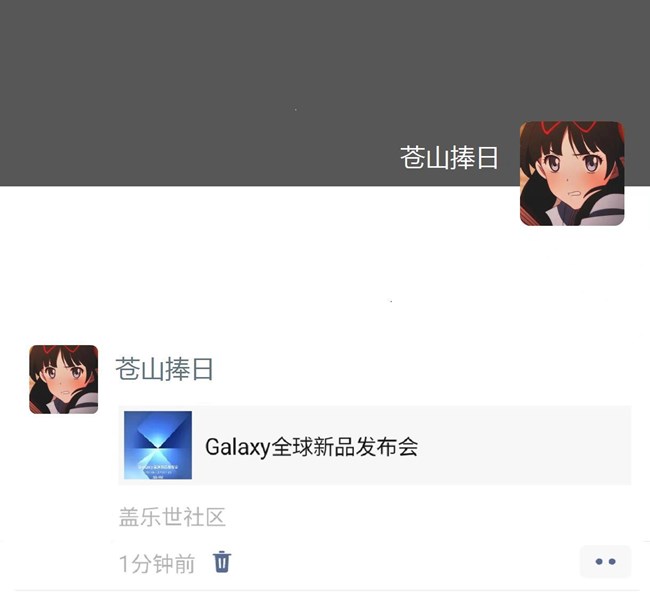Click the red-ribbon anime girl cover avatar
Image resolution: width=650 pixels, height=597 pixels.
click(x=572, y=173)
